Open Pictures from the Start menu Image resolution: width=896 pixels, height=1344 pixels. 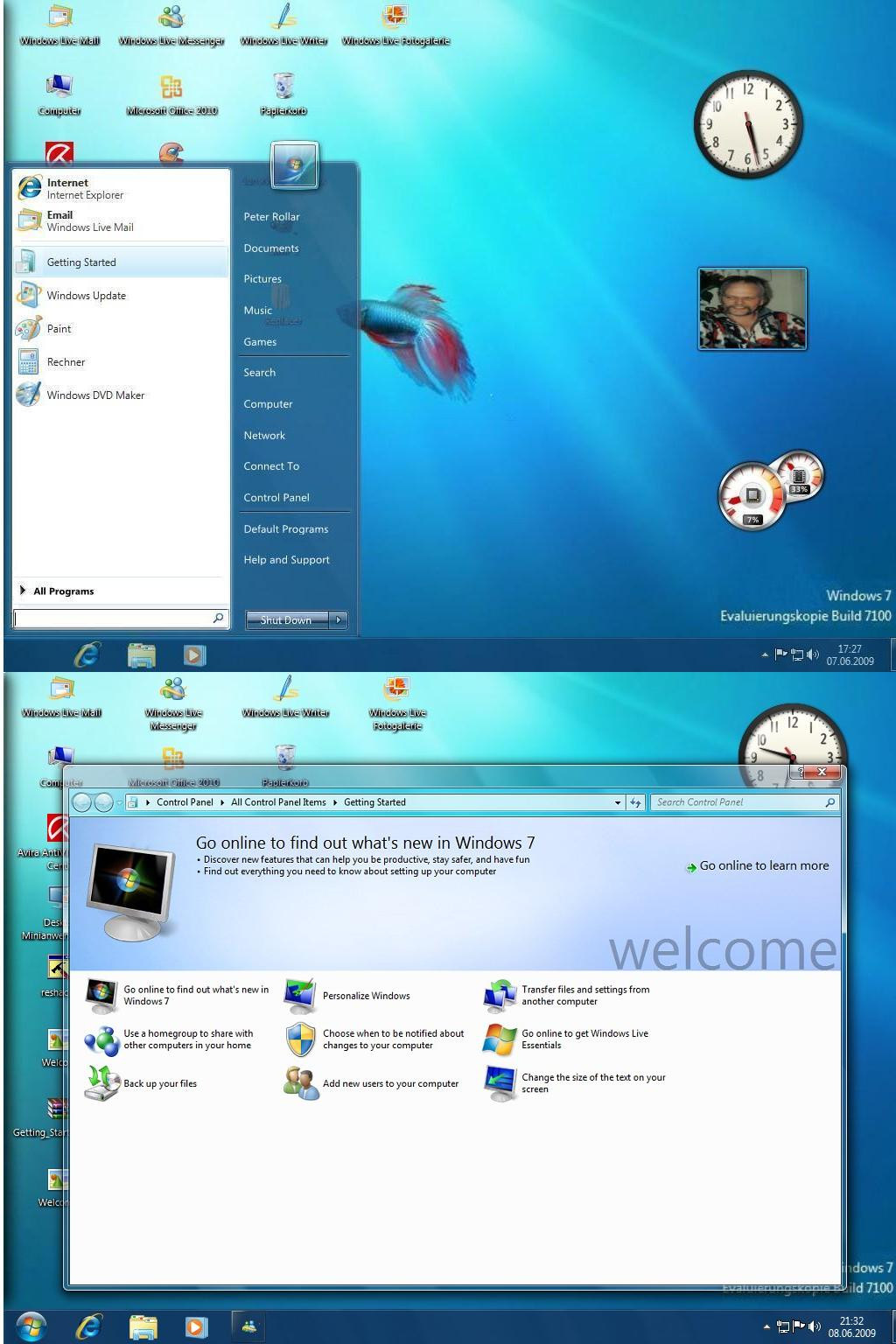tap(262, 279)
